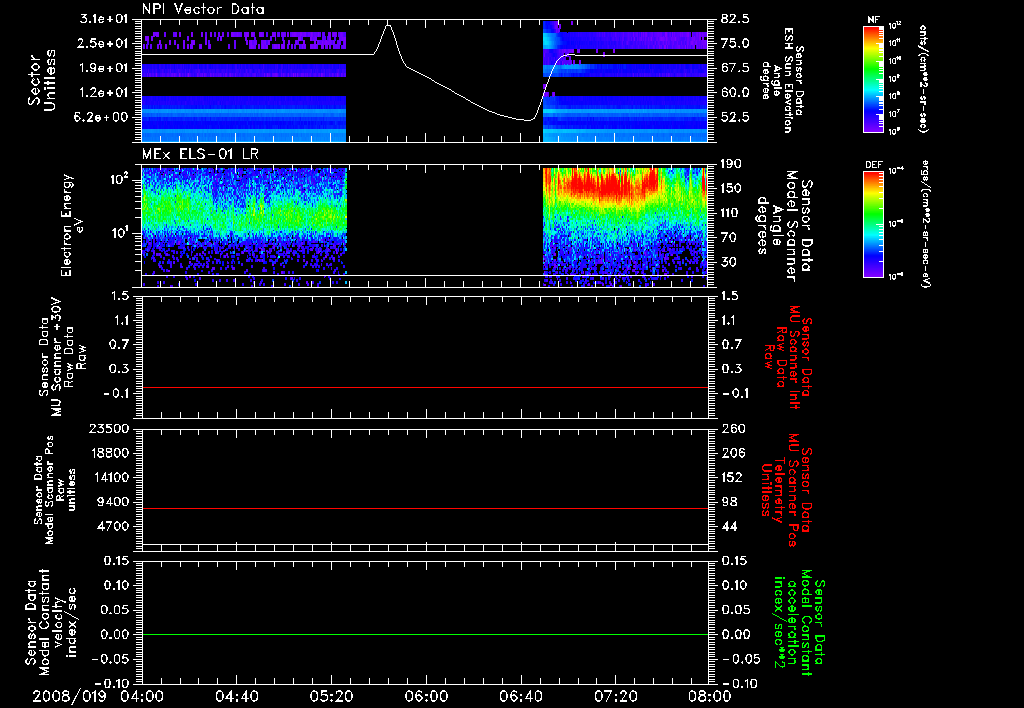
Task: Click the peak of the sun elevation curve
Action: tap(389, 25)
